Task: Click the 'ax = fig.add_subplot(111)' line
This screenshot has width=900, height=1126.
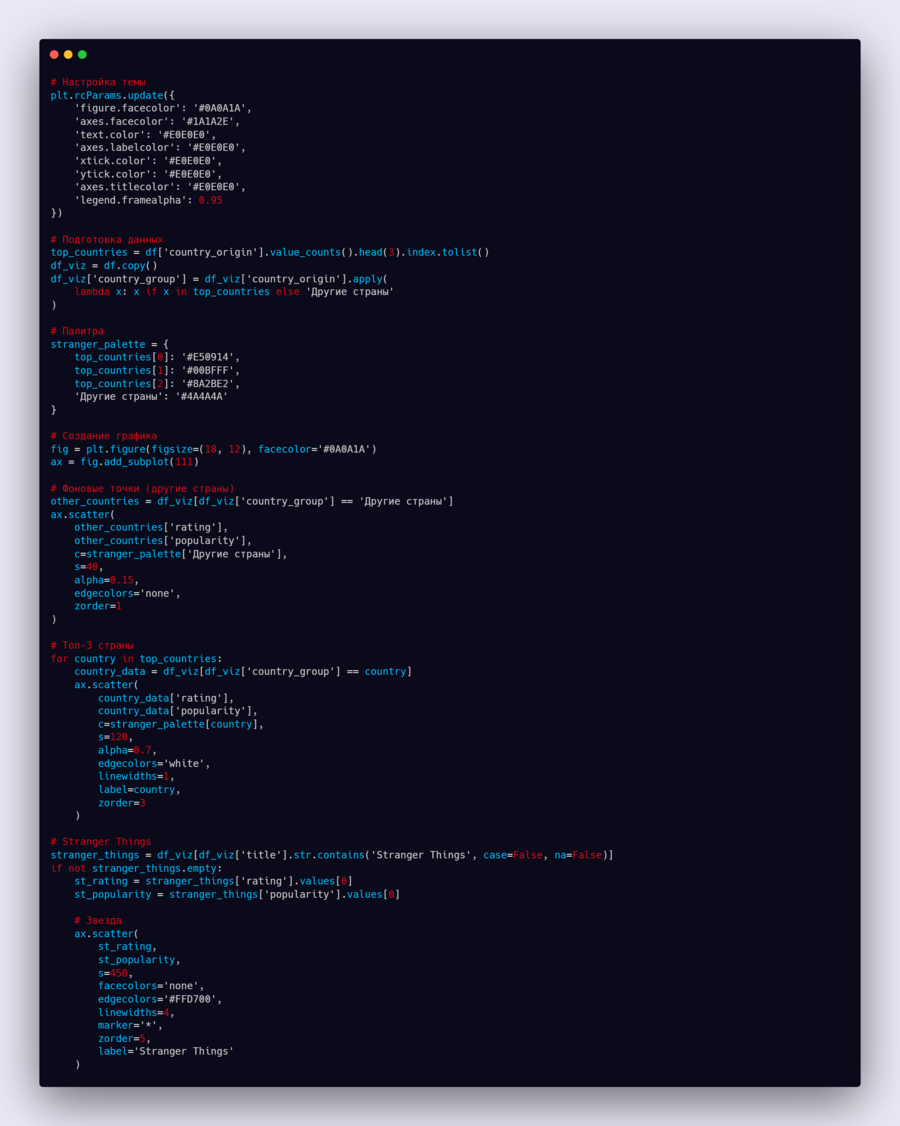Action: (x=124, y=462)
